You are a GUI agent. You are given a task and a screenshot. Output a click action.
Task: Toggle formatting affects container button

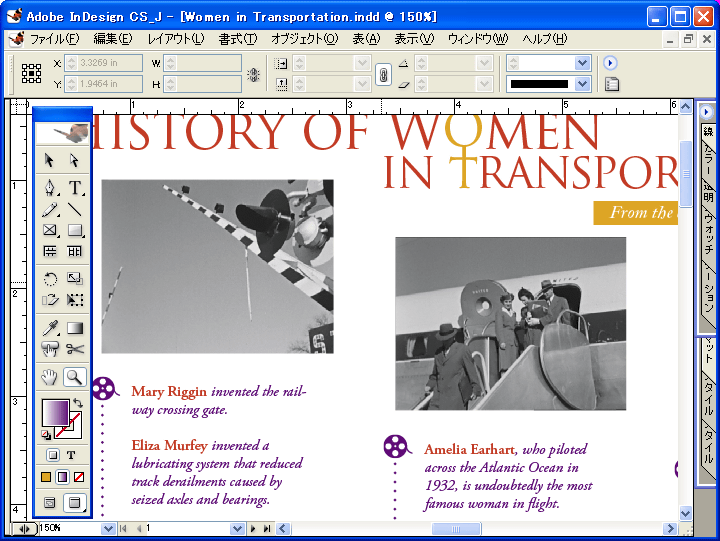(x=53, y=455)
